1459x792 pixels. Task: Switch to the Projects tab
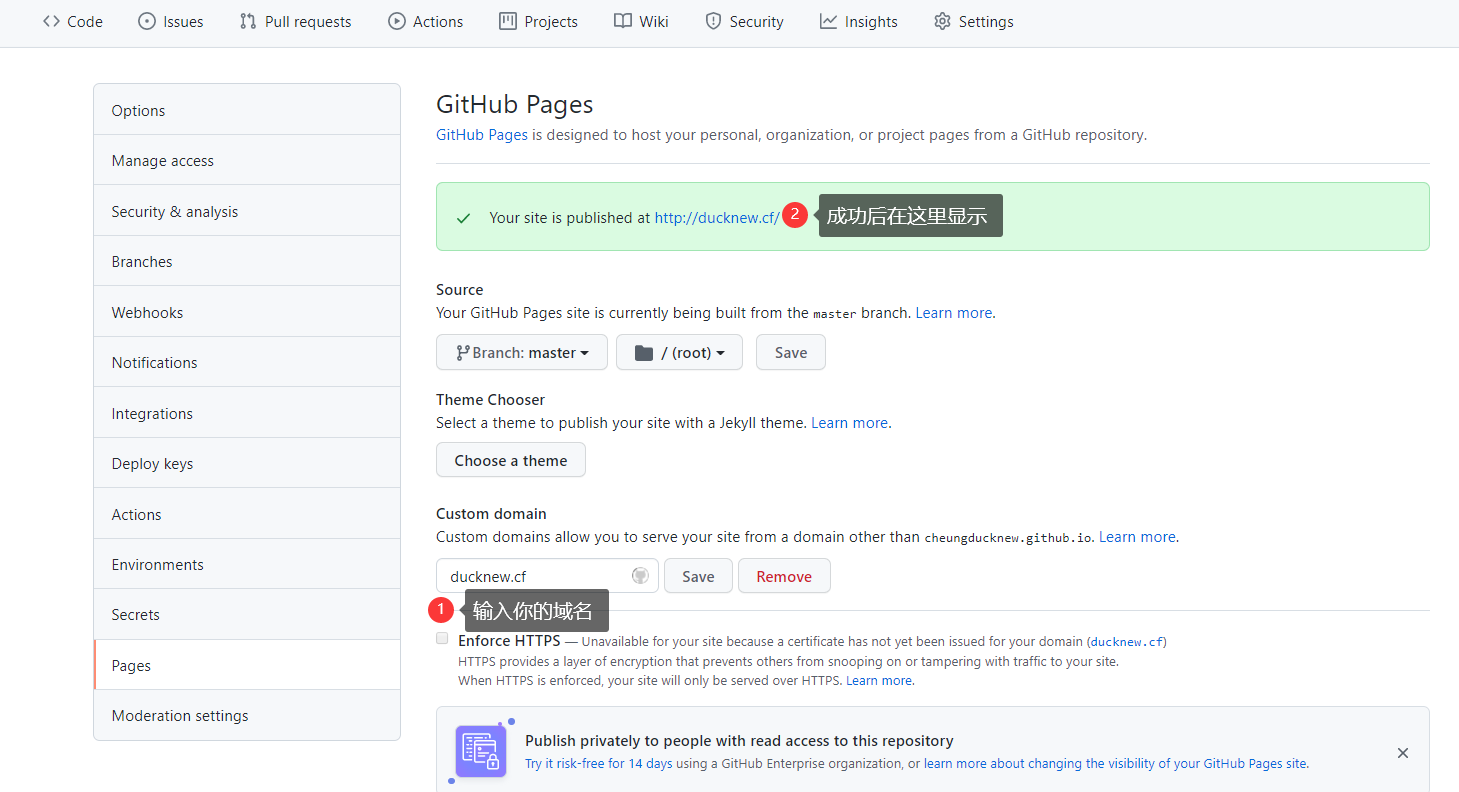539,21
